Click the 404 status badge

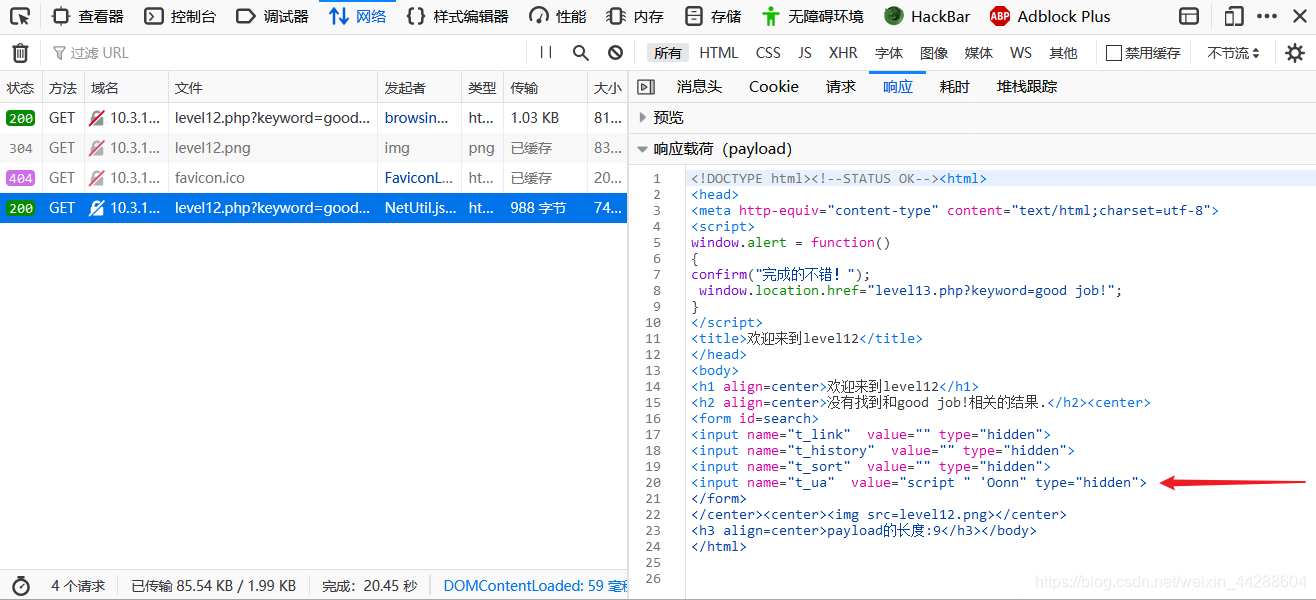coord(21,178)
